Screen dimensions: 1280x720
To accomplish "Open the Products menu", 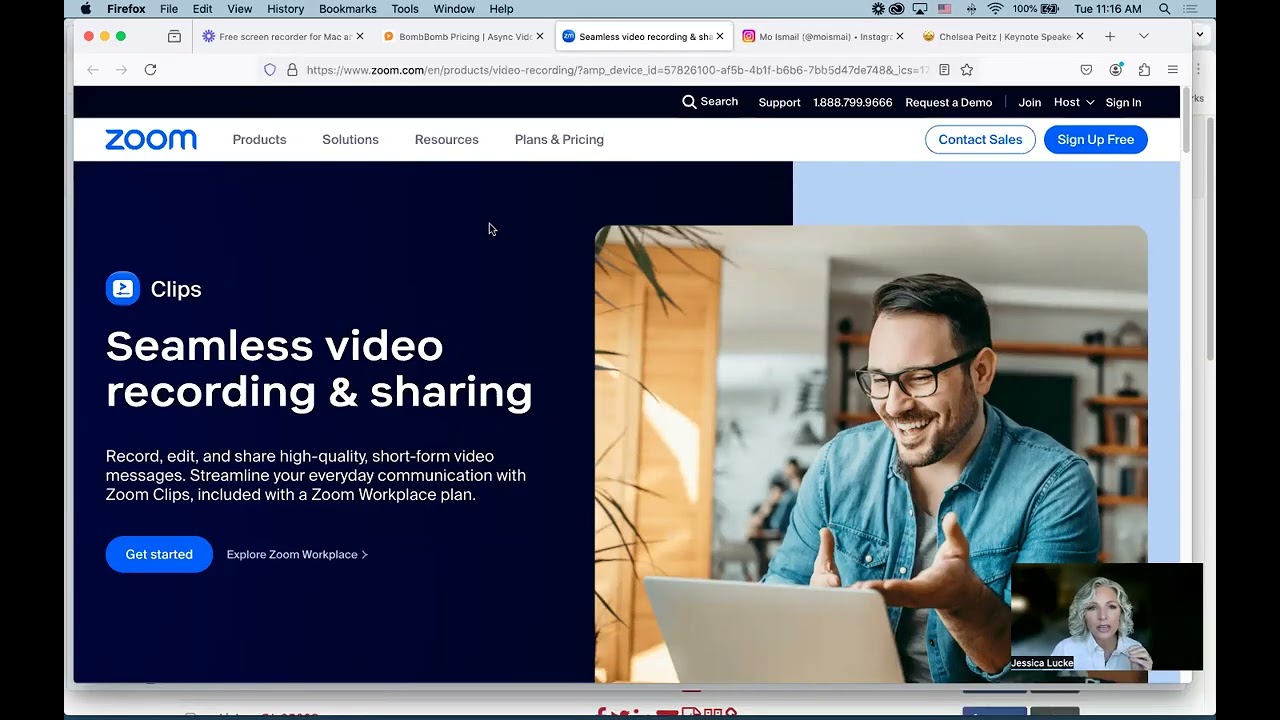I will tap(259, 140).
